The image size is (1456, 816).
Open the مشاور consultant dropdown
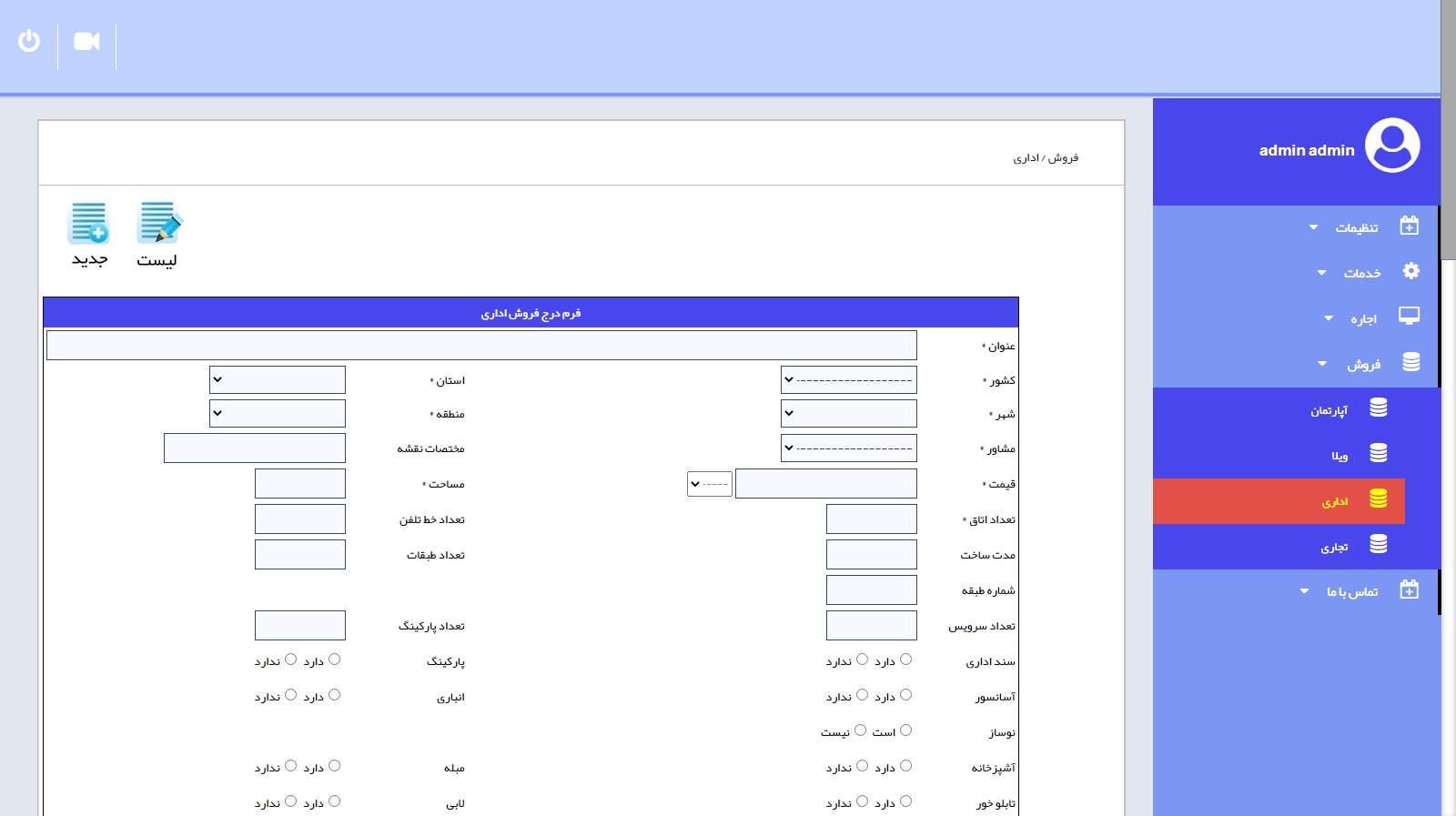[x=849, y=448]
